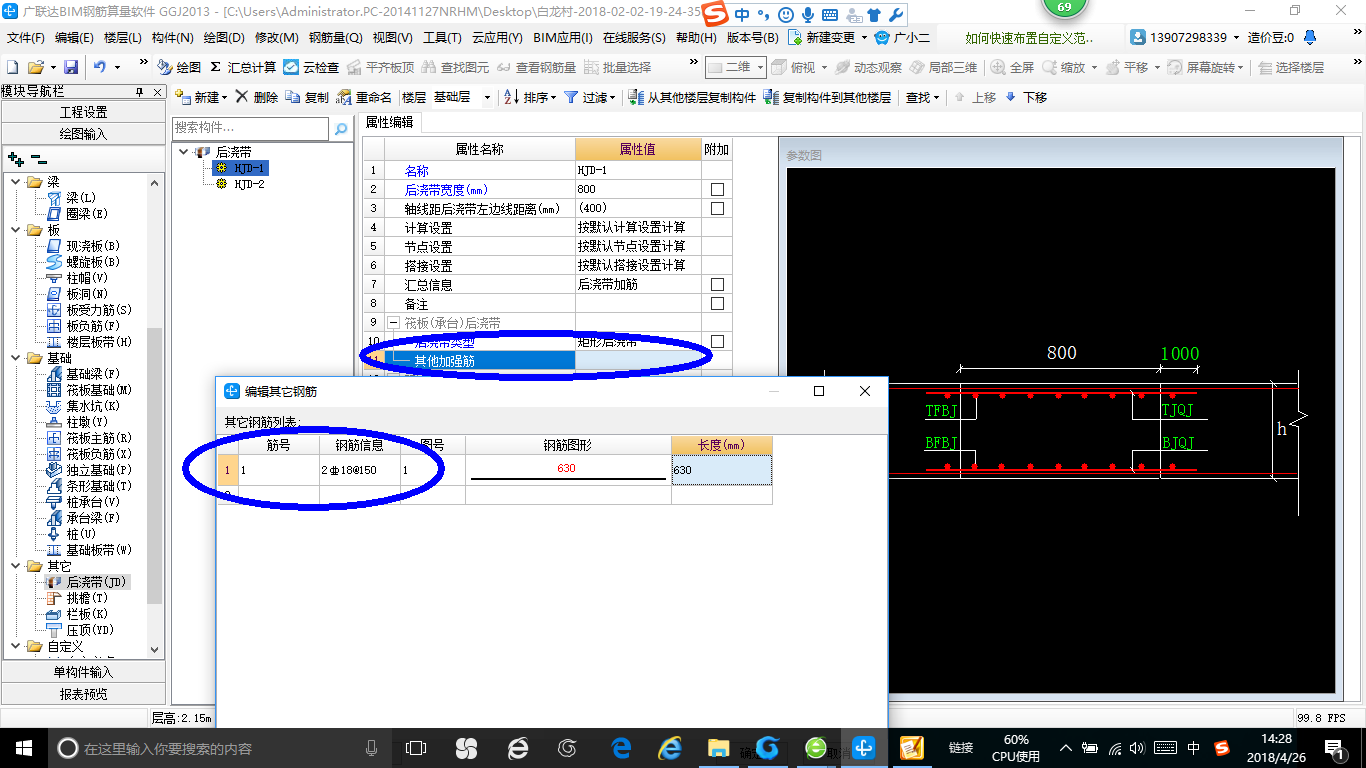Screen dimensions: 1366x768
Task: Launch 云检查 cloud check
Action: (311, 67)
